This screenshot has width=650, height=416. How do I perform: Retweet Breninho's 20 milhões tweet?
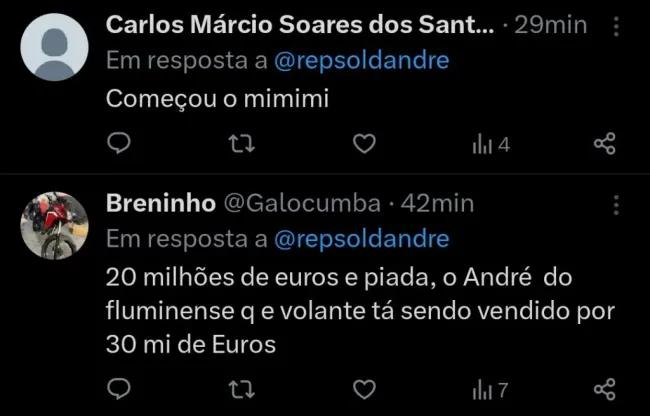(241, 388)
